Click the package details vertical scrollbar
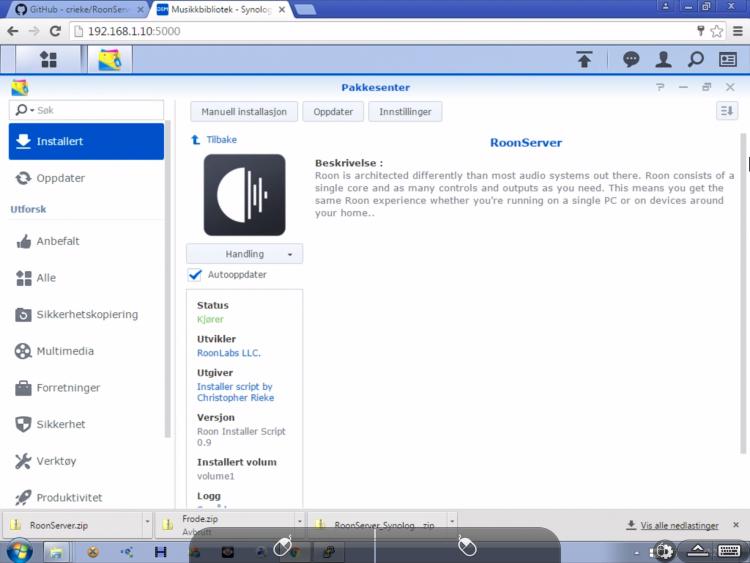 [x=743, y=293]
